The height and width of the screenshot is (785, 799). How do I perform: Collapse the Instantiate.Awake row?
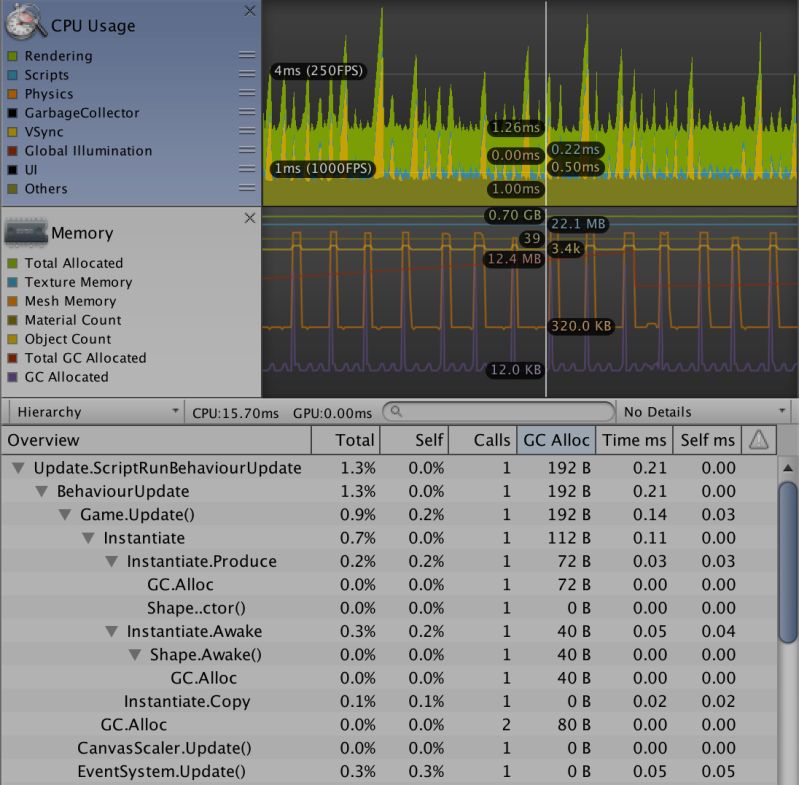(x=112, y=632)
